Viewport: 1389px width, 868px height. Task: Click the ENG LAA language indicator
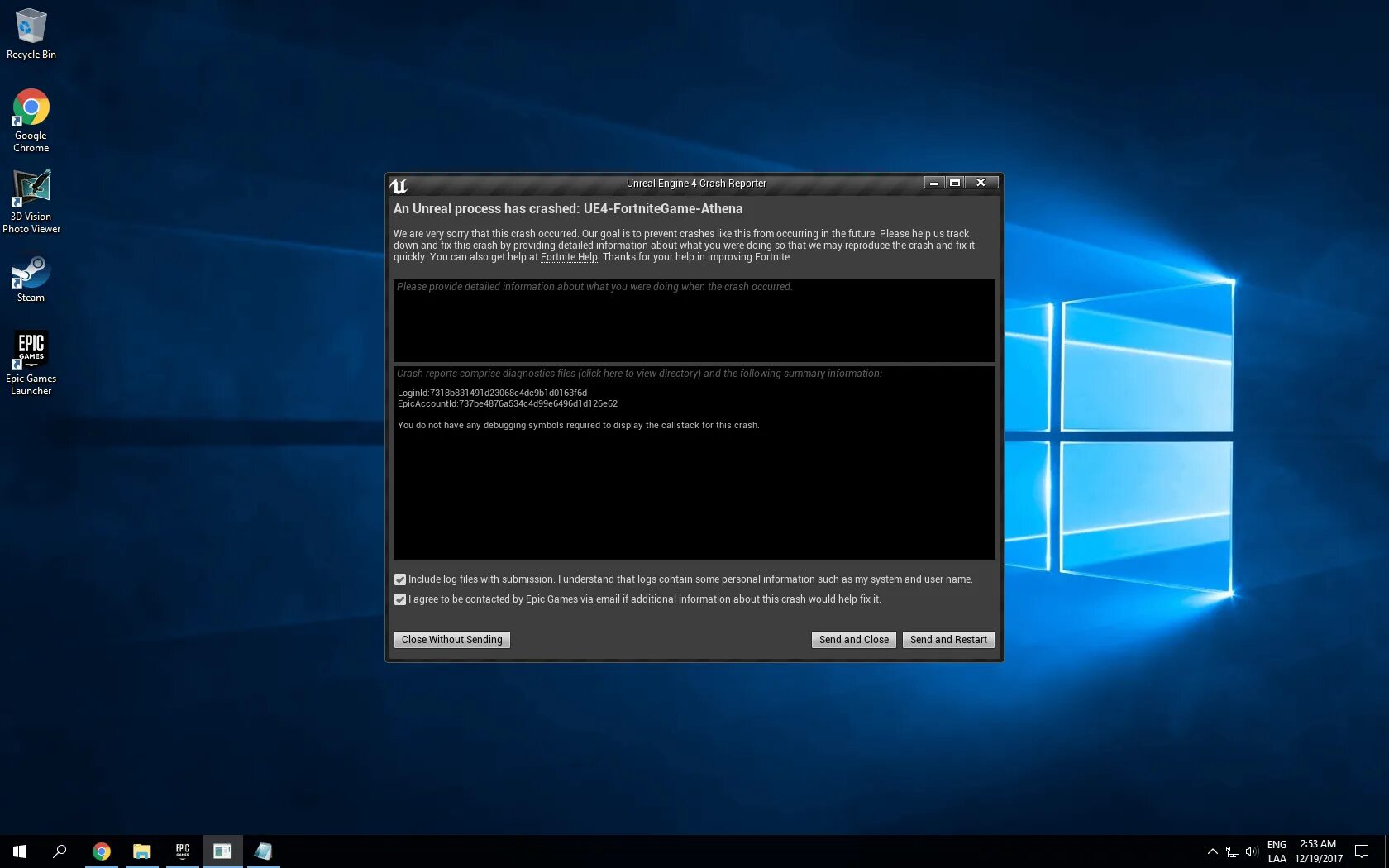pyautogui.click(x=1277, y=851)
